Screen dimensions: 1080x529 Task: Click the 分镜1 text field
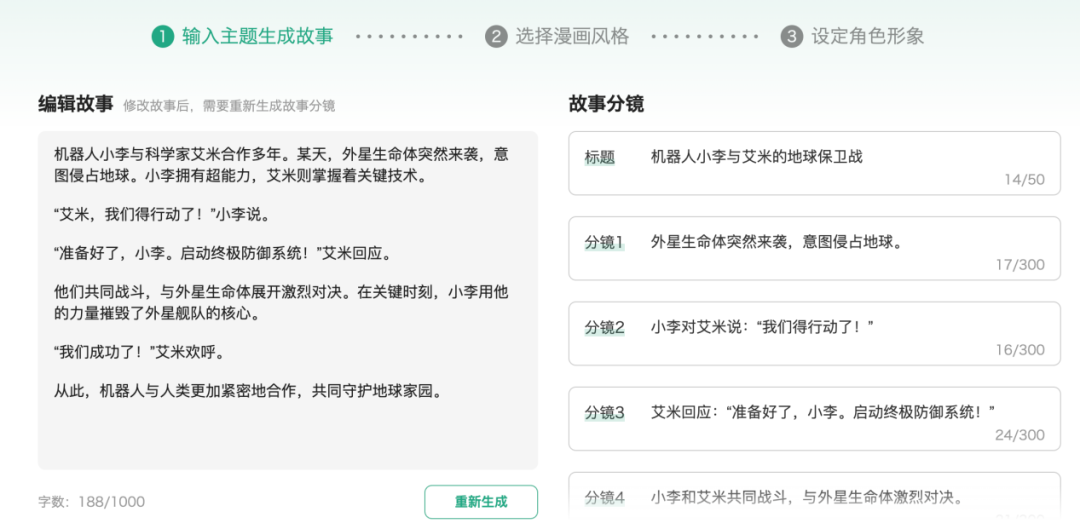point(777,242)
